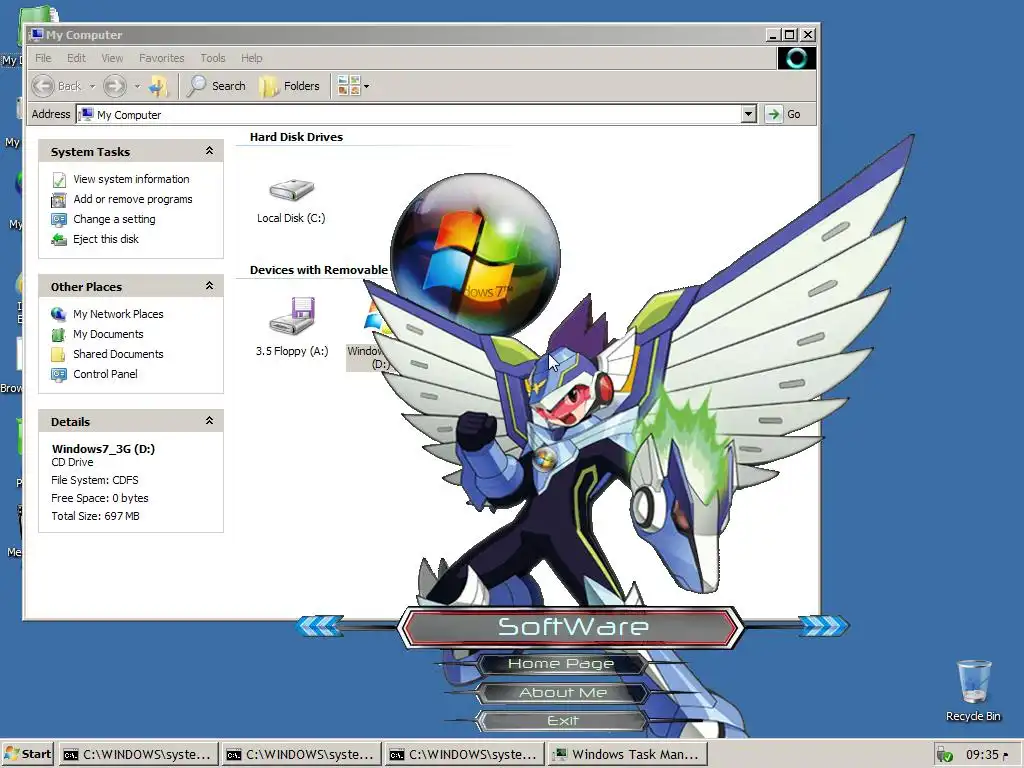1024x768 pixels.
Task: Collapse the Details panel
Action: click(209, 421)
